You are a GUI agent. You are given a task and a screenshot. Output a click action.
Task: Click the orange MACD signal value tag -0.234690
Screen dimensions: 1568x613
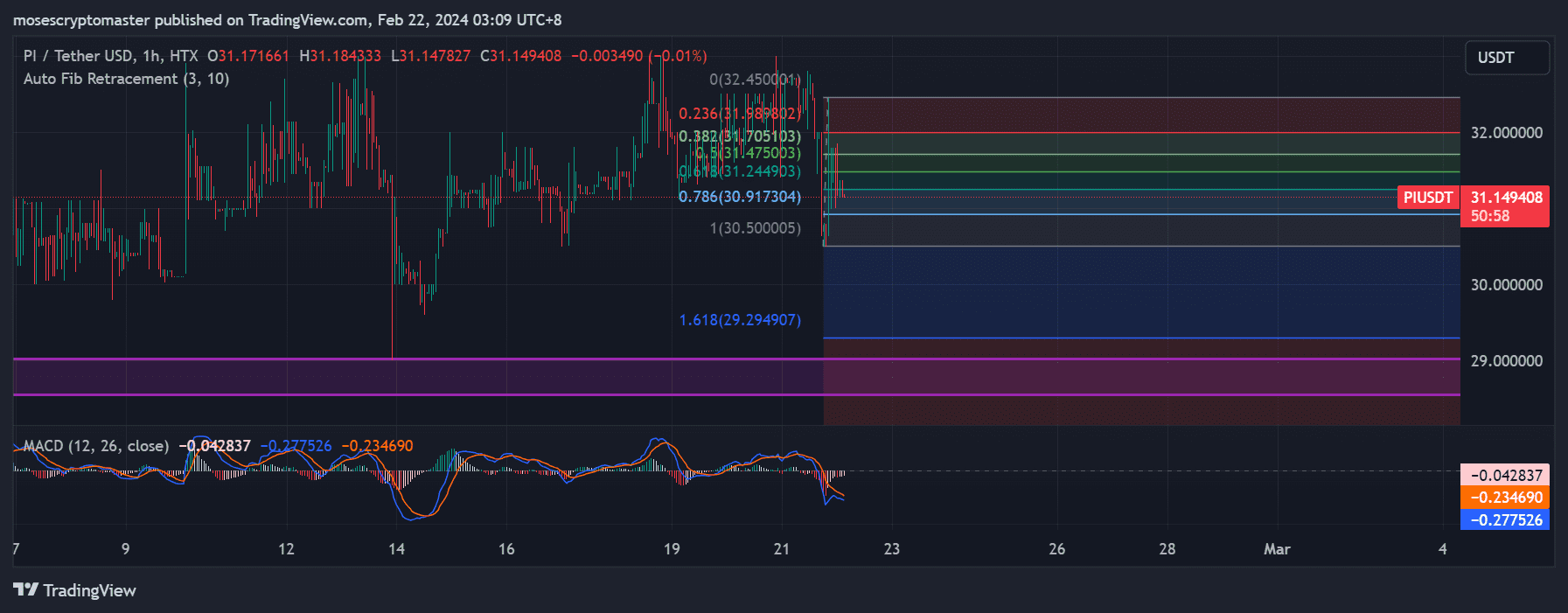pyautogui.click(x=1506, y=498)
